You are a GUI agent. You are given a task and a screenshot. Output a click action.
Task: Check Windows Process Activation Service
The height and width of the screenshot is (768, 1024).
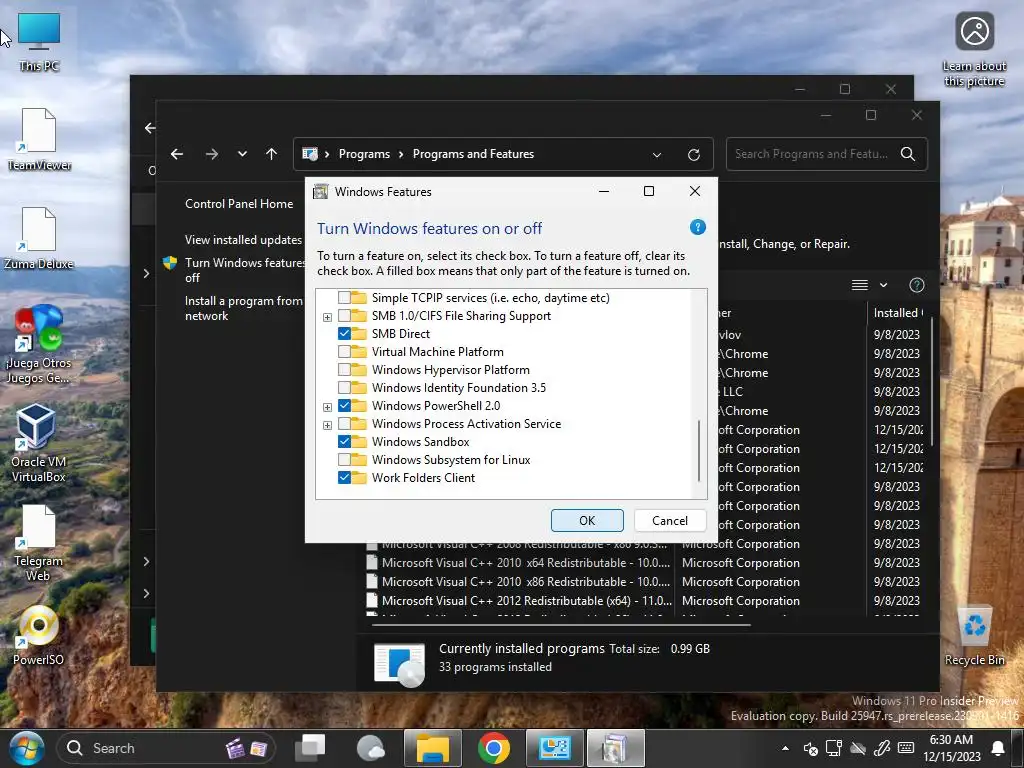coord(344,424)
